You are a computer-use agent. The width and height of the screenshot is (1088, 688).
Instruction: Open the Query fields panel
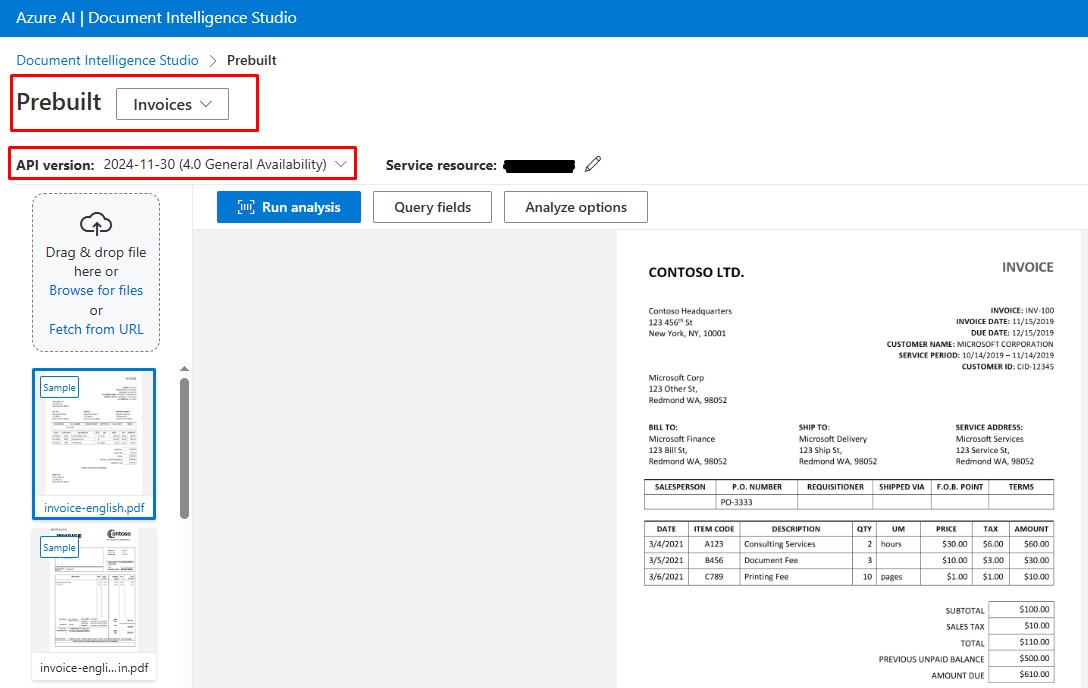click(x=432, y=207)
